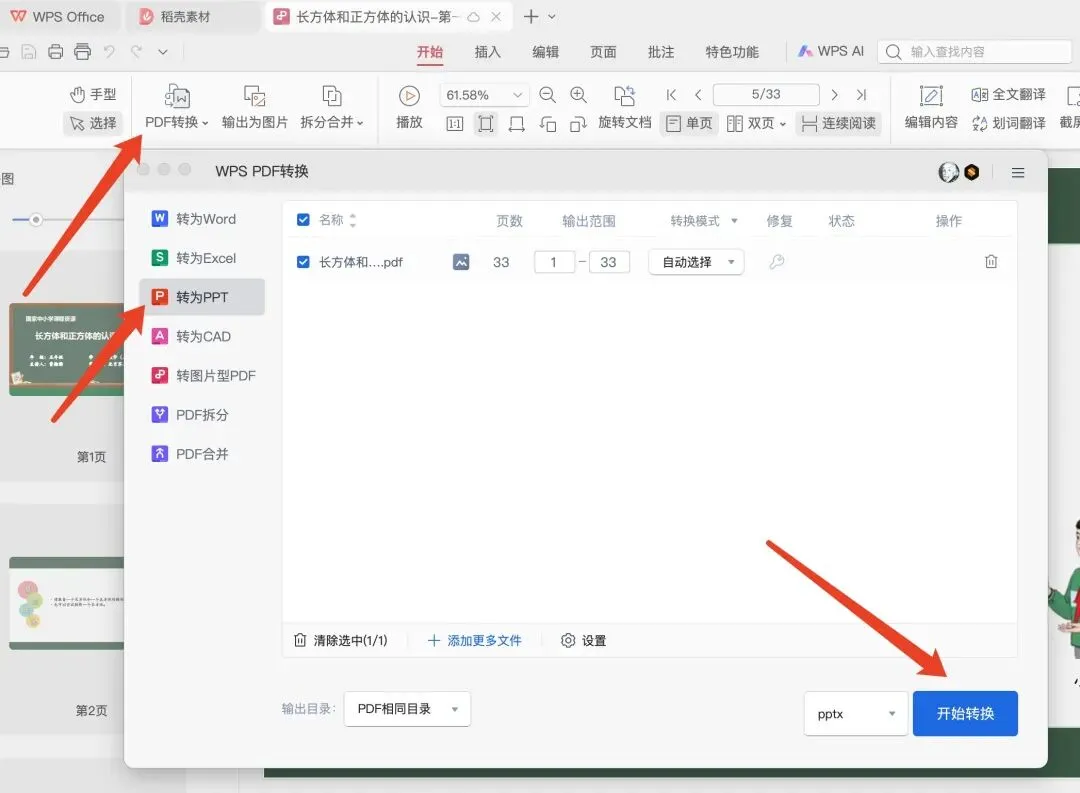Expand the quick access toolbar chevron
The width and height of the screenshot is (1080, 793).
(163, 52)
